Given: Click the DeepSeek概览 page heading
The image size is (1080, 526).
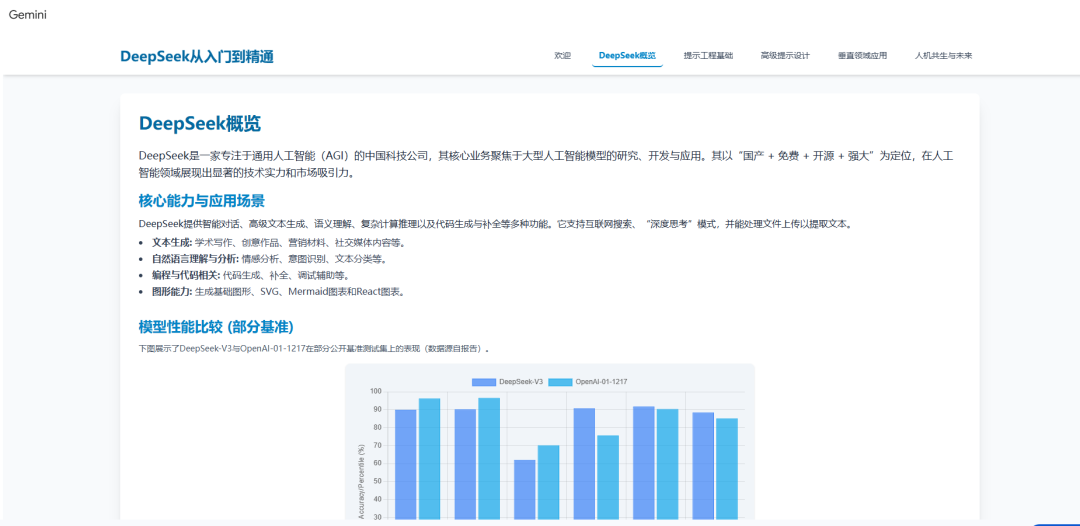Looking at the screenshot, I should point(200,124).
